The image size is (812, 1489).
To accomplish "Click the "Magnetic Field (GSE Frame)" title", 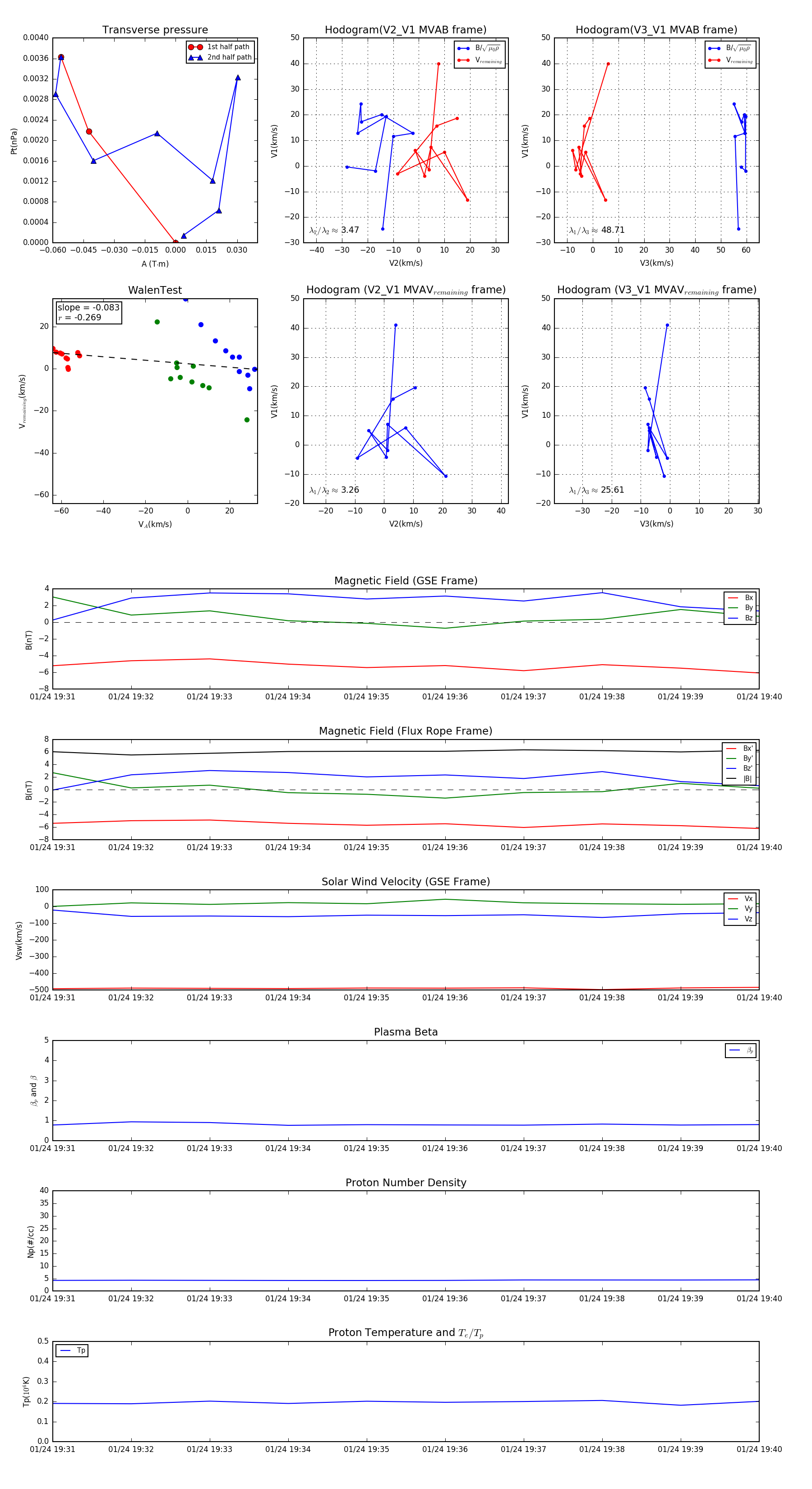I will point(406,581).
